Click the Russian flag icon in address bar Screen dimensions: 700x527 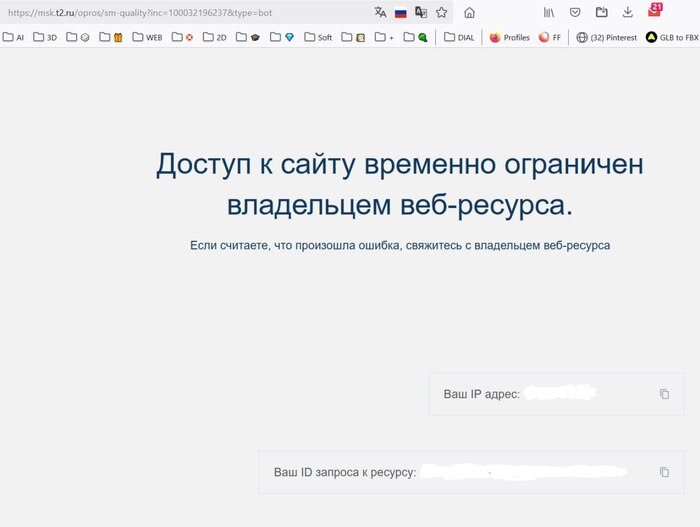click(401, 13)
